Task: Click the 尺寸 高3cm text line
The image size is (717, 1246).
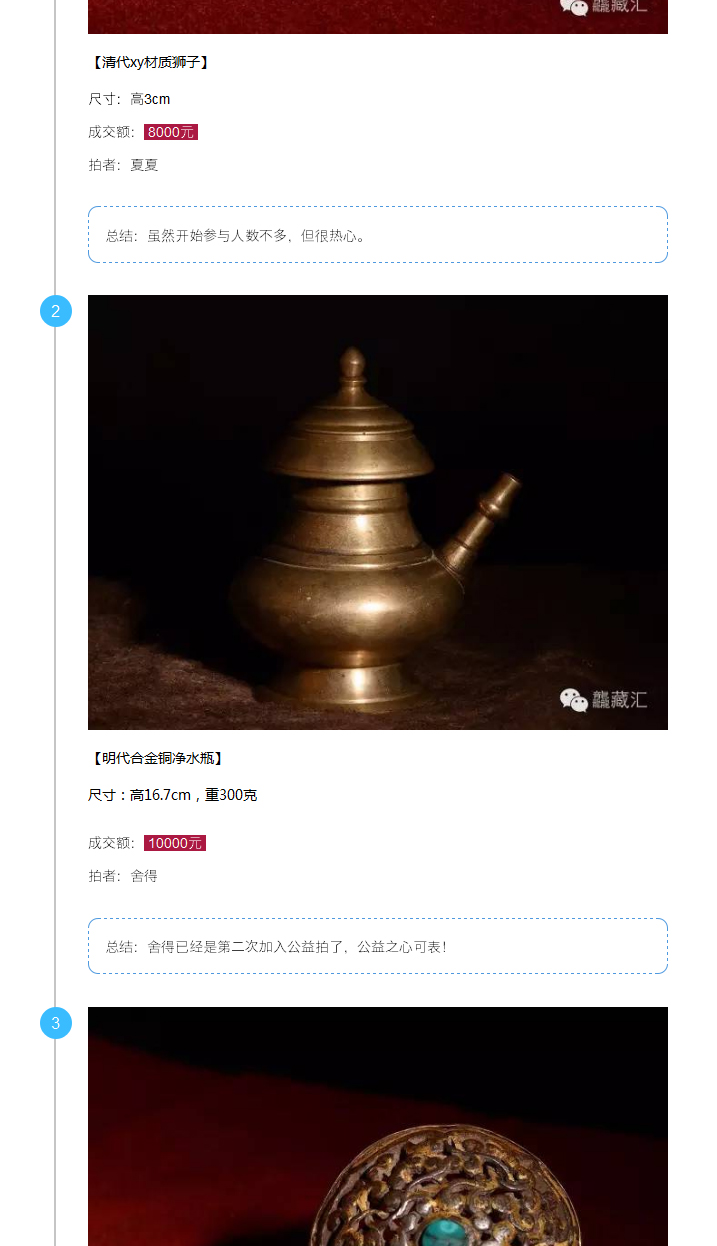Action: coord(129,99)
